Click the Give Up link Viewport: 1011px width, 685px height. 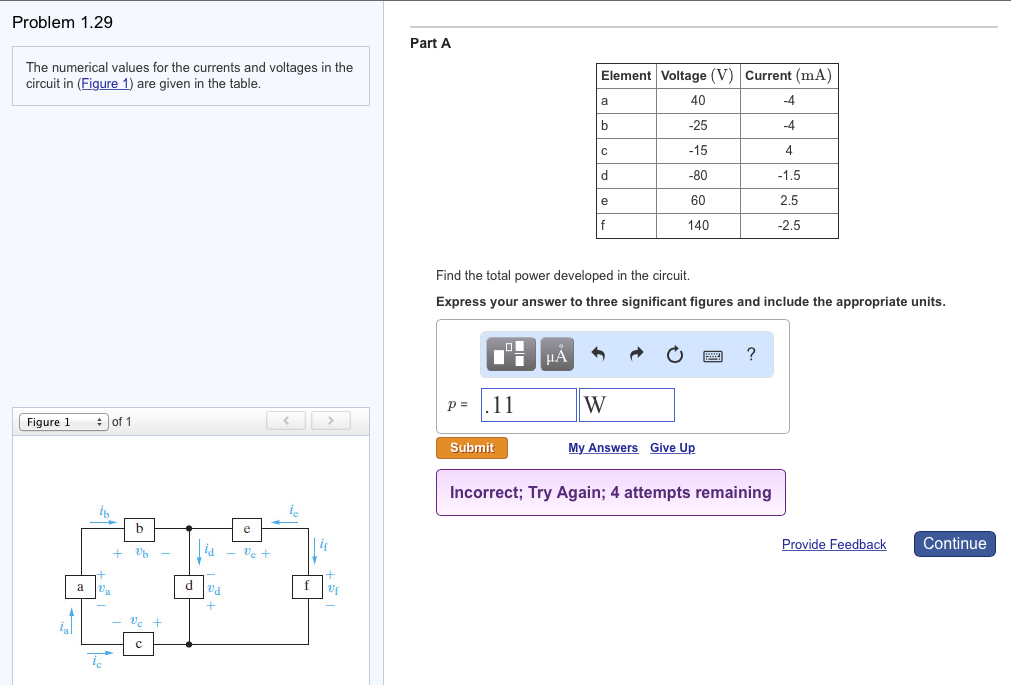[672, 447]
